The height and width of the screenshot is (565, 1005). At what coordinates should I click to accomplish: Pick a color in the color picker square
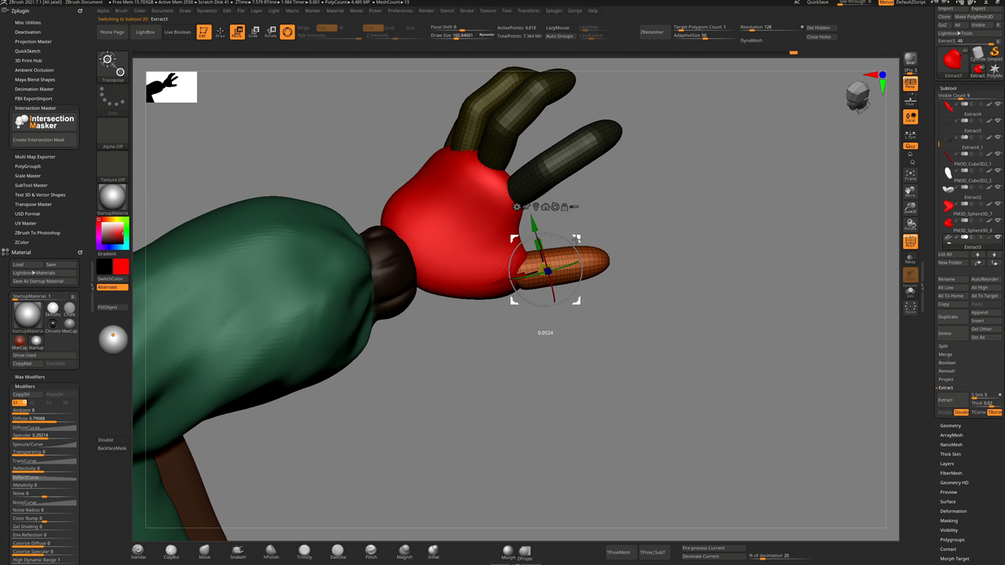(113, 233)
